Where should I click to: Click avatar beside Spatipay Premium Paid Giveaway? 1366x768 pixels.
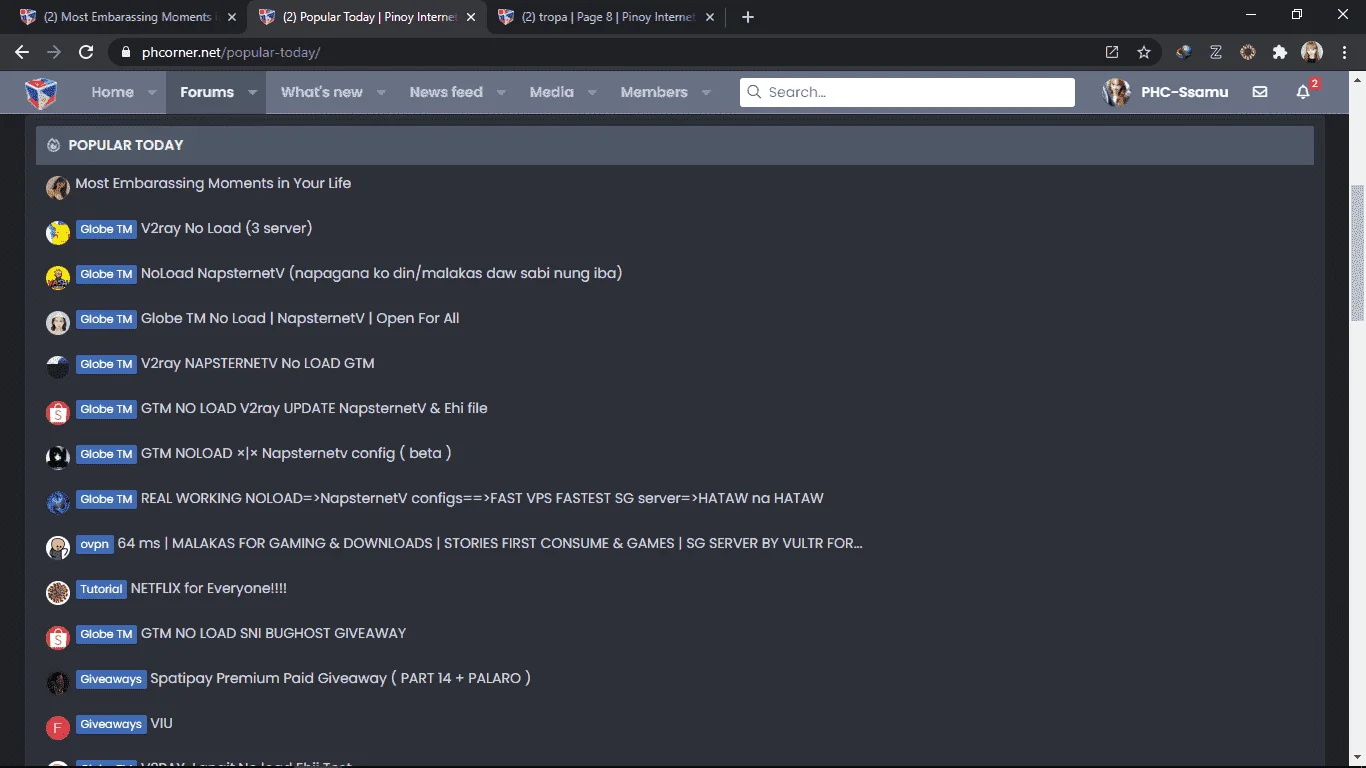(x=58, y=682)
